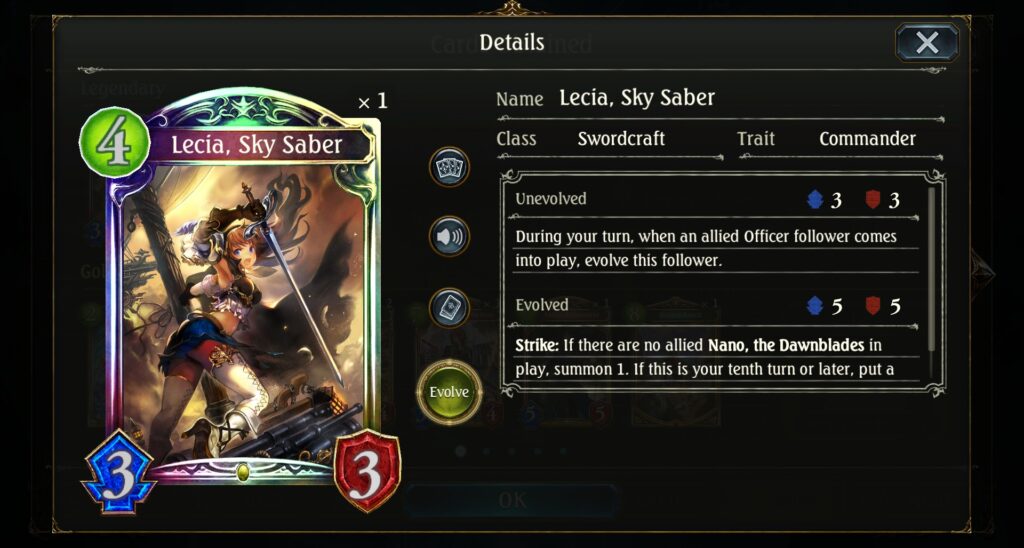This screenshot has width=1024, height=548.
Task: Click the Unevolved blue attack stat icon
Action: coord(815,199)
